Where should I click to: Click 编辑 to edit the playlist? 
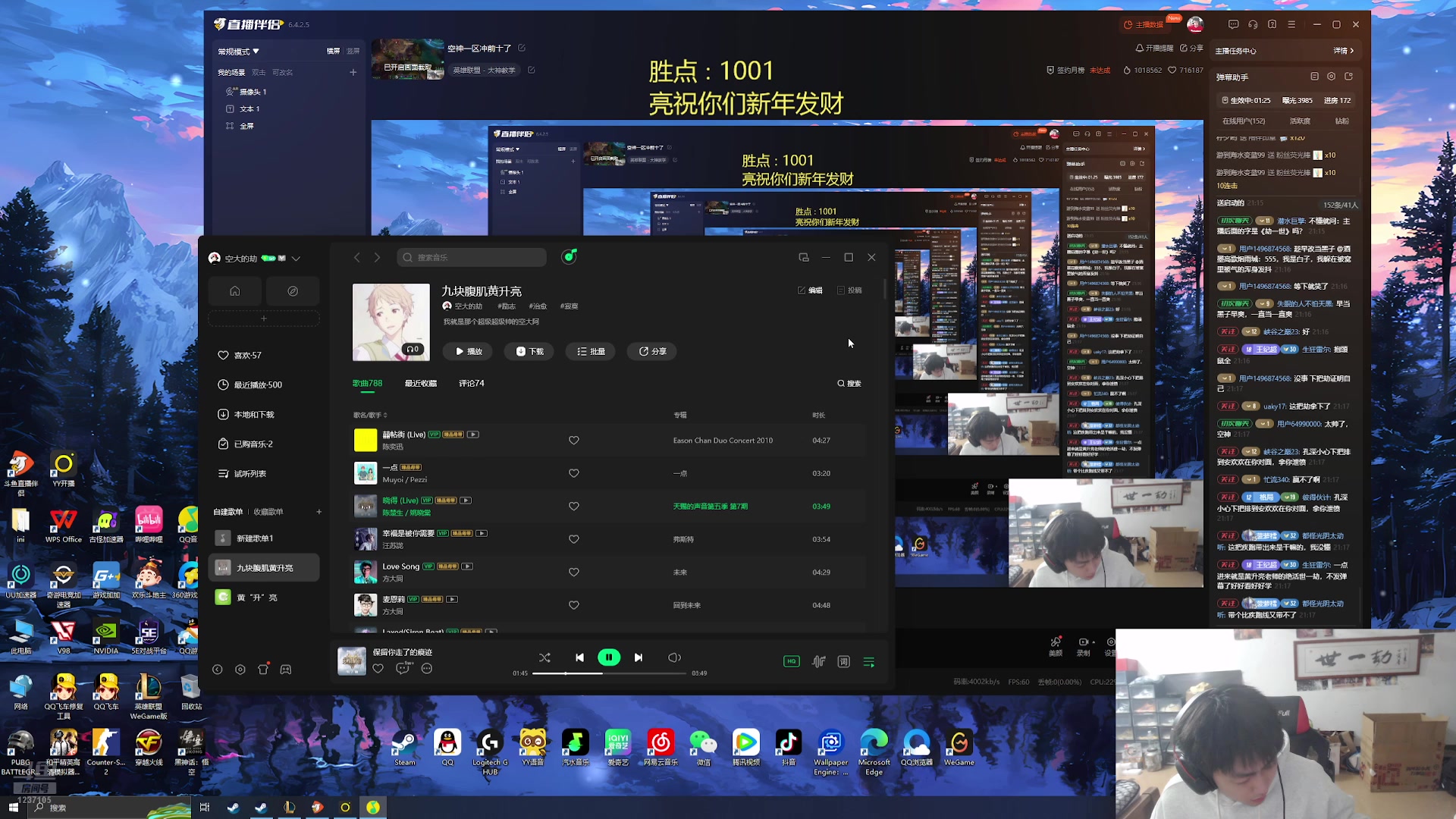[810, 290]
